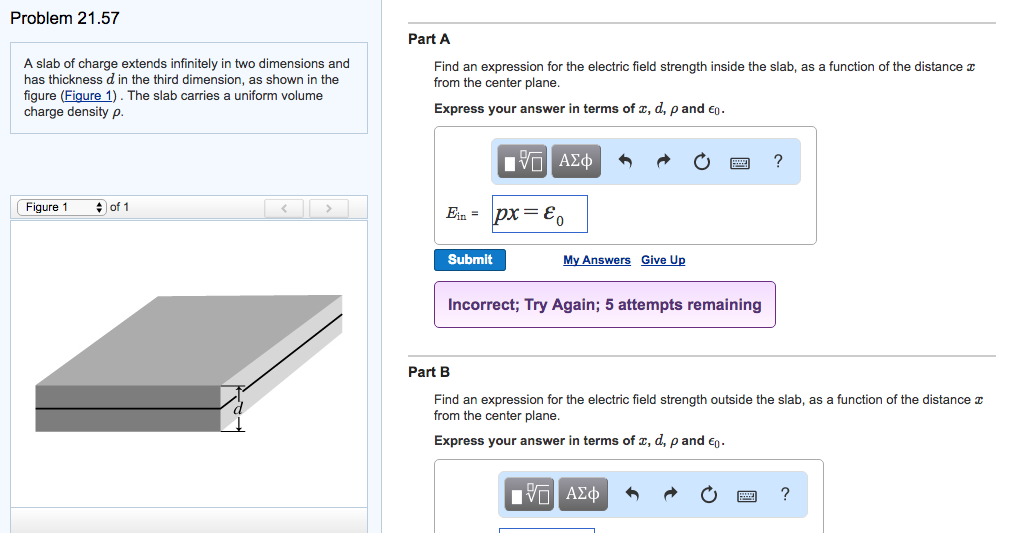Reset the Part A answer field
This screenshot has width=1013, height=533.
point(701,162)
